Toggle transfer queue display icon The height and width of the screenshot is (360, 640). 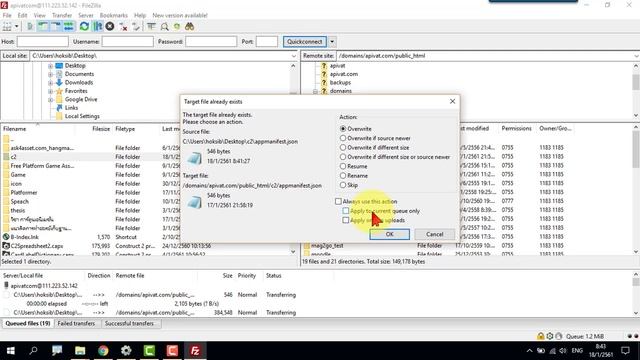(69, 27)
